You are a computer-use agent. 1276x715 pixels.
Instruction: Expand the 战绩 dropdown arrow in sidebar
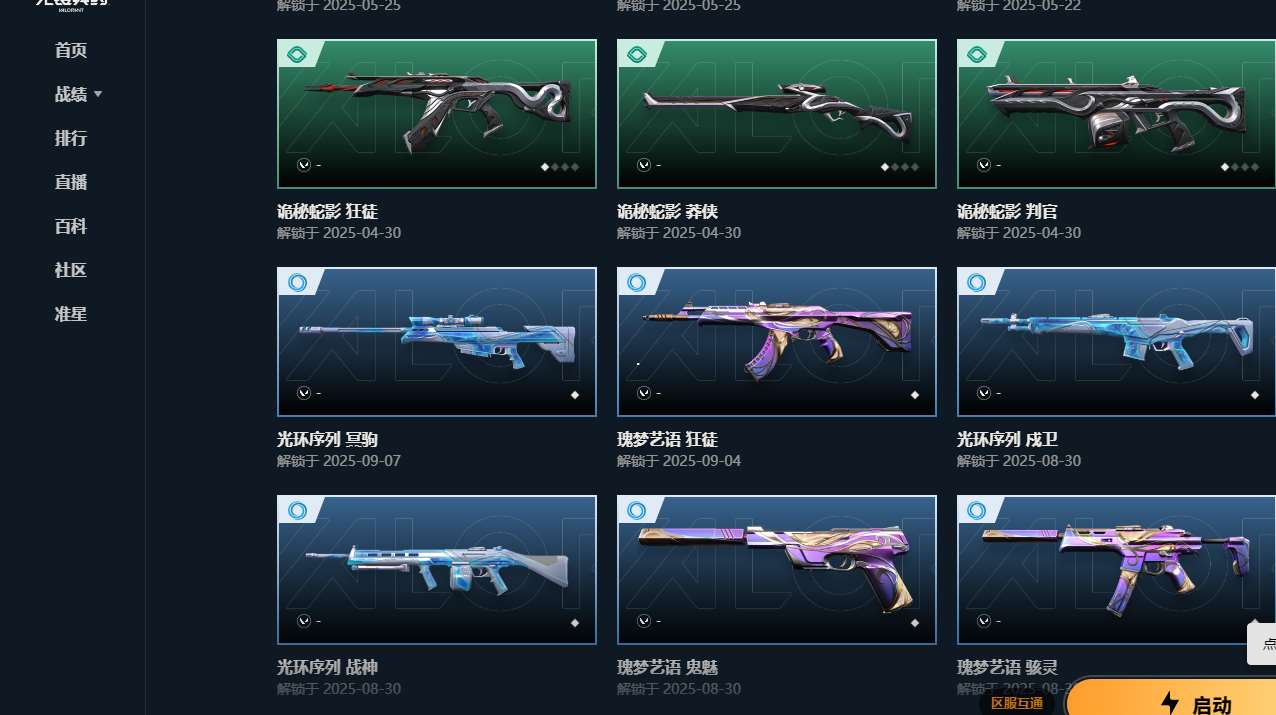coord(98,94)
